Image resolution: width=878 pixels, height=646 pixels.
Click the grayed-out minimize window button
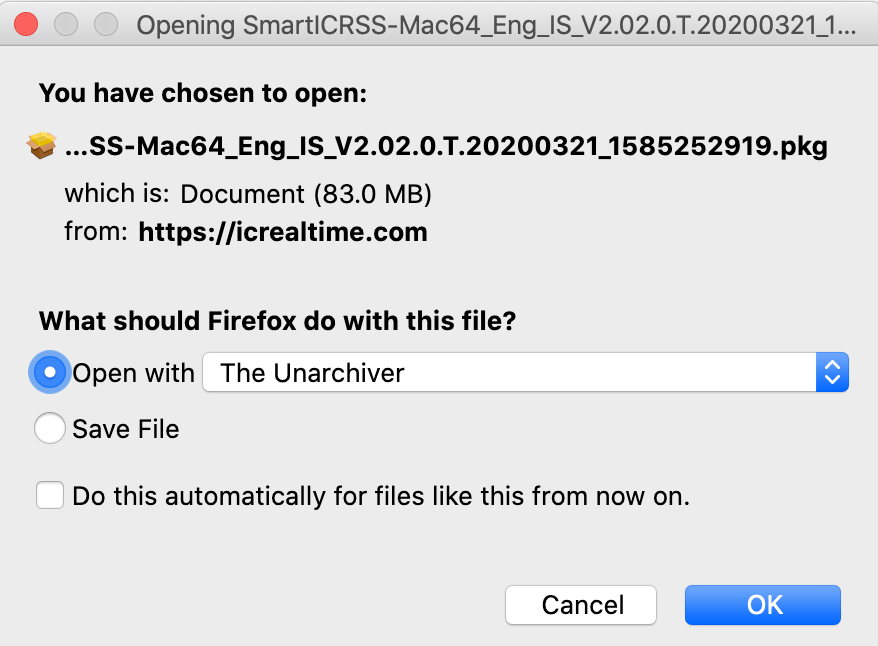coord(66,24)
